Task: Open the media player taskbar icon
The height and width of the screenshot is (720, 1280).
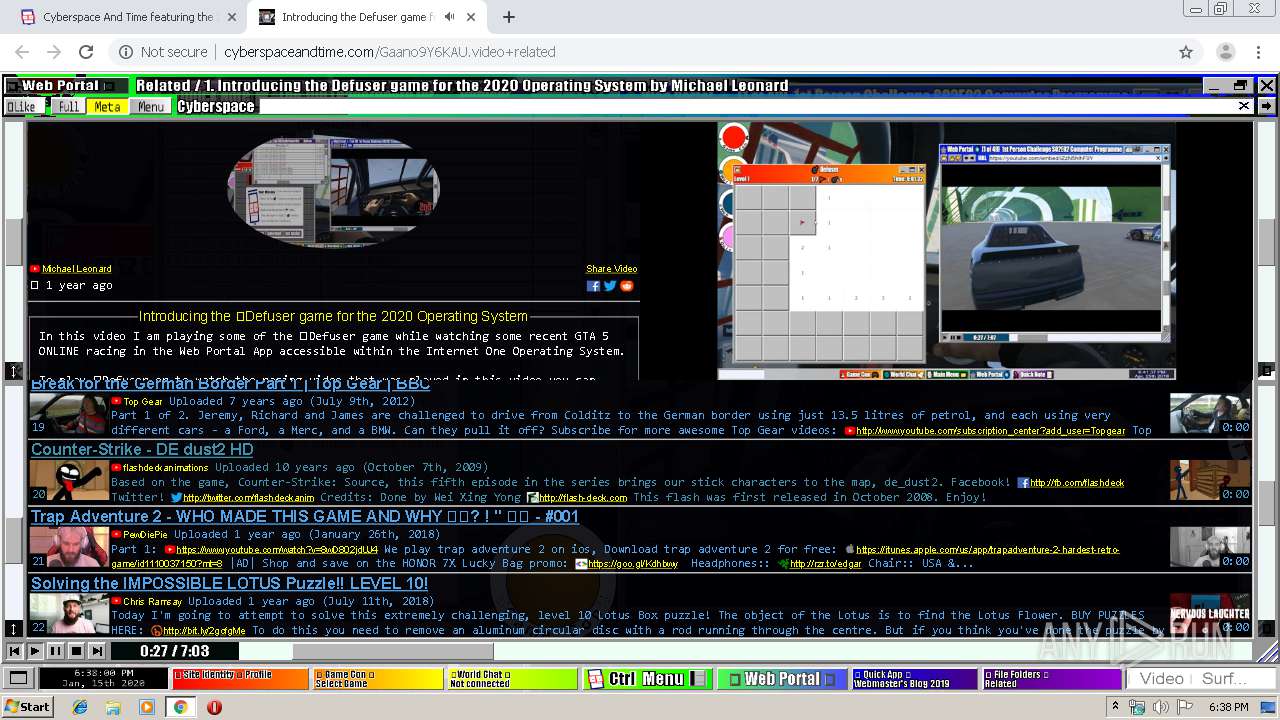Action: pos(147,707)
